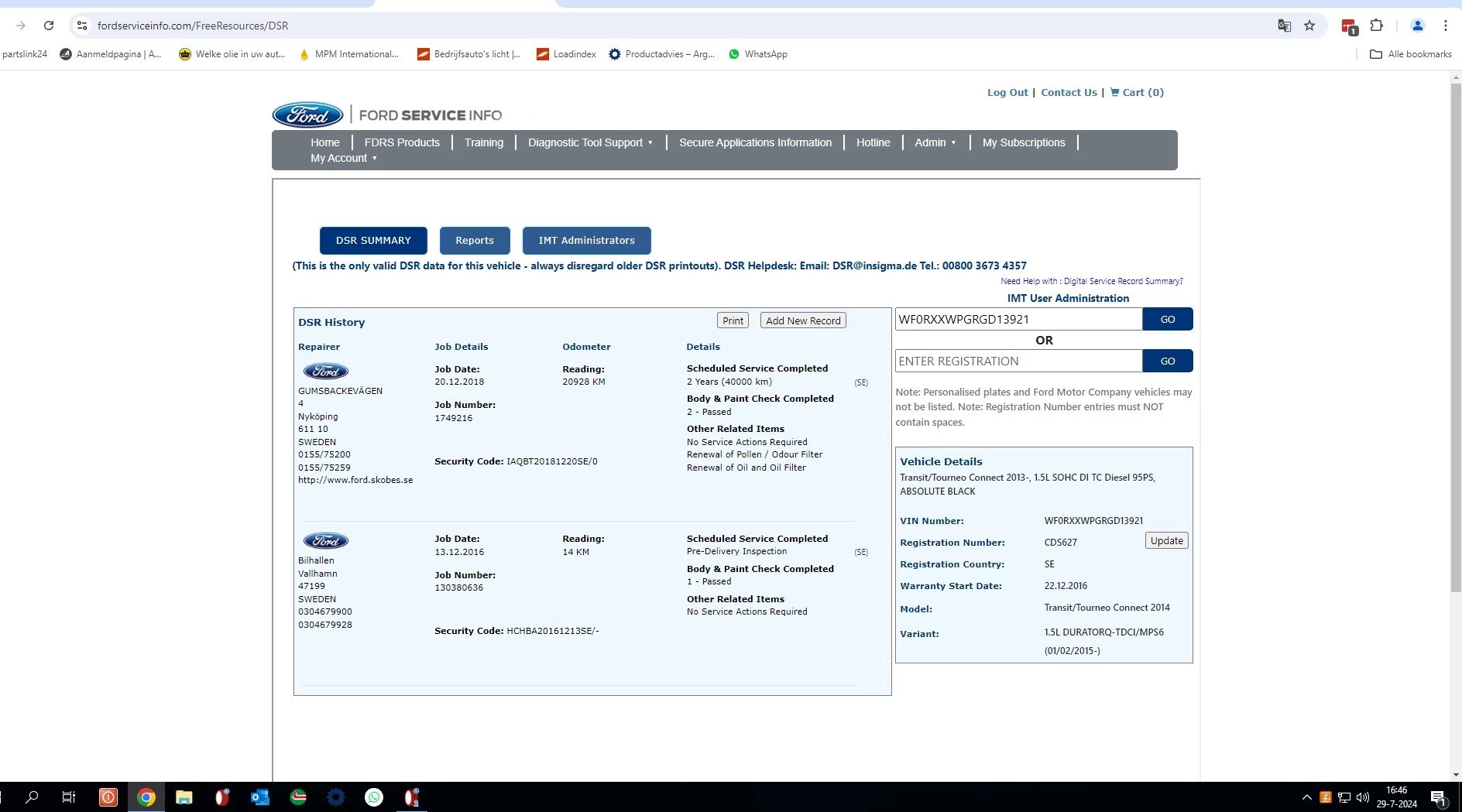This screenshot has height=812, width=1462.
Task: Open the Chrome three-dot menu
Action: 1445,26
